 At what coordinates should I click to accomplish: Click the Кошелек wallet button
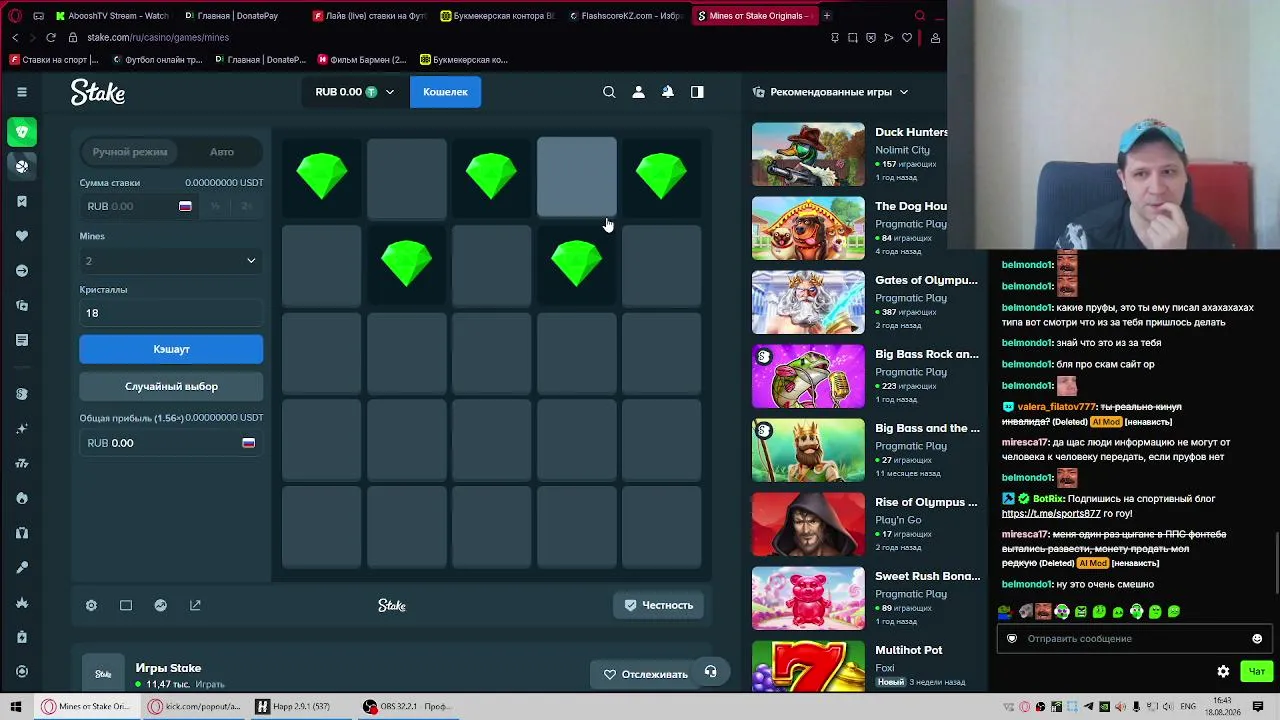(445, 92)
